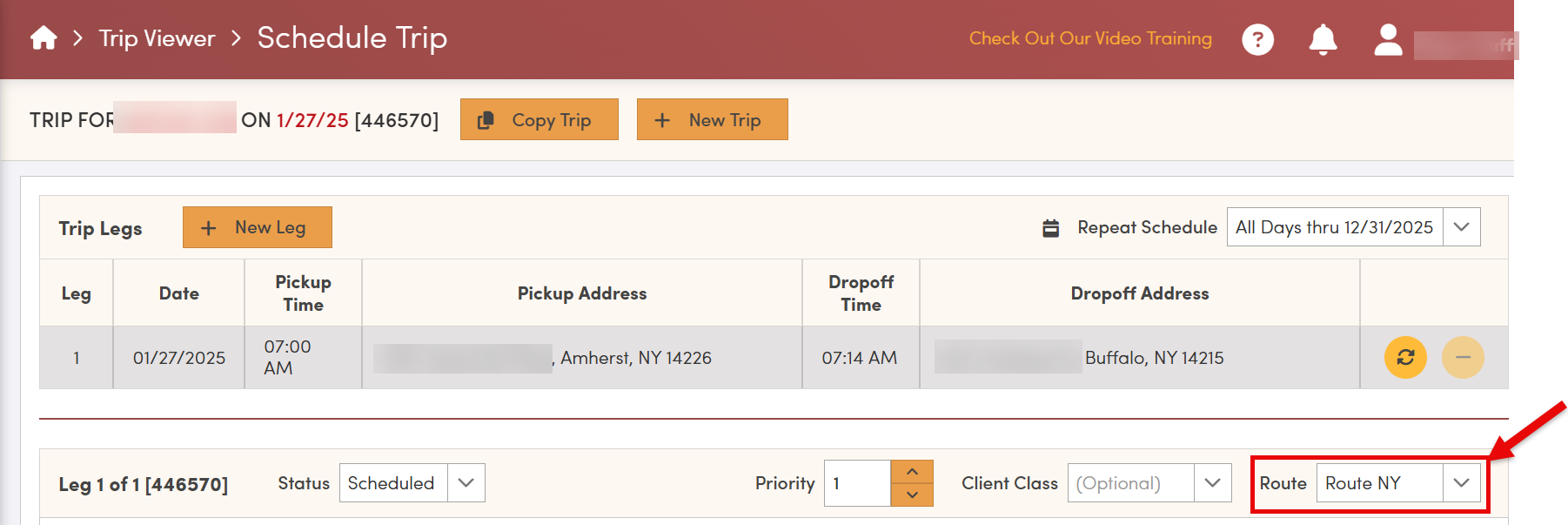Open the Status dropdown showing Scheduled
Screen dimensions: 1568x525
pos(412,483)
